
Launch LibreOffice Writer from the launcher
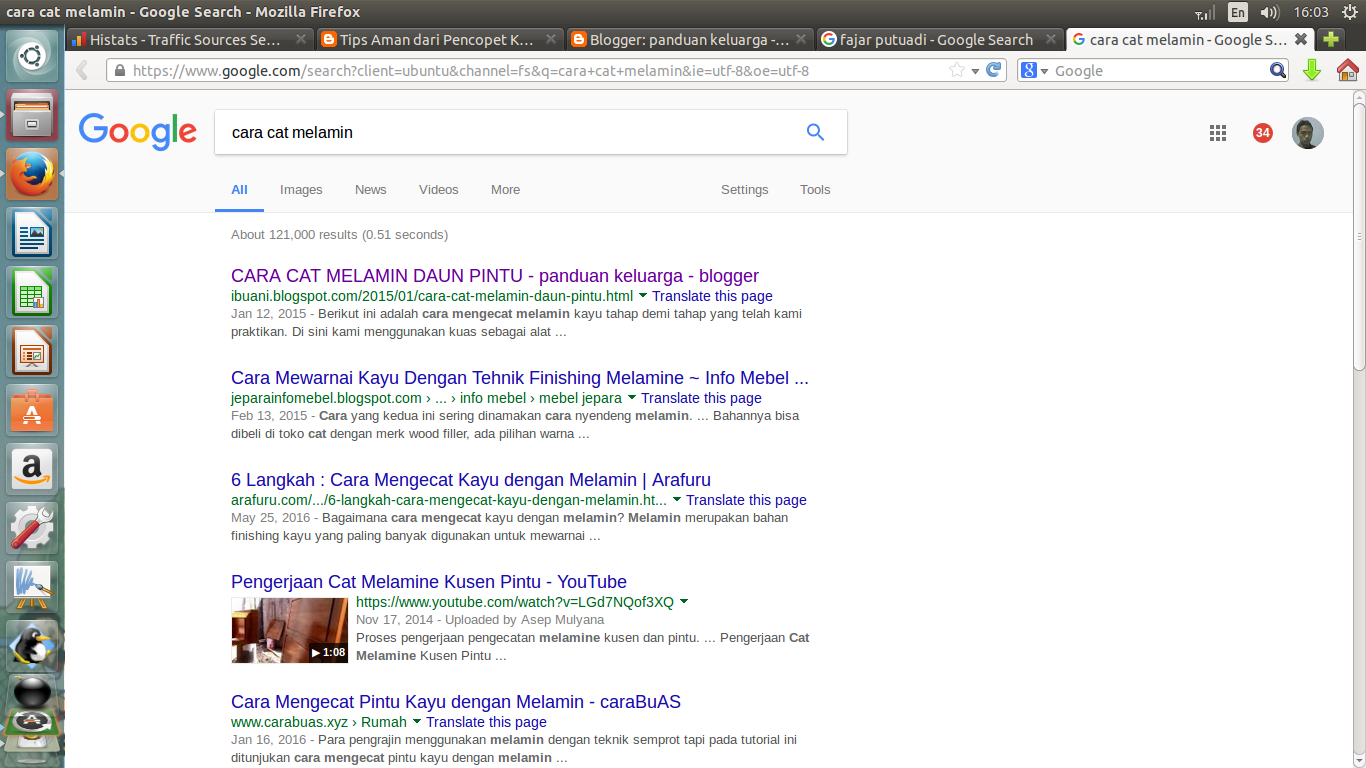click(x=32, y=232)
